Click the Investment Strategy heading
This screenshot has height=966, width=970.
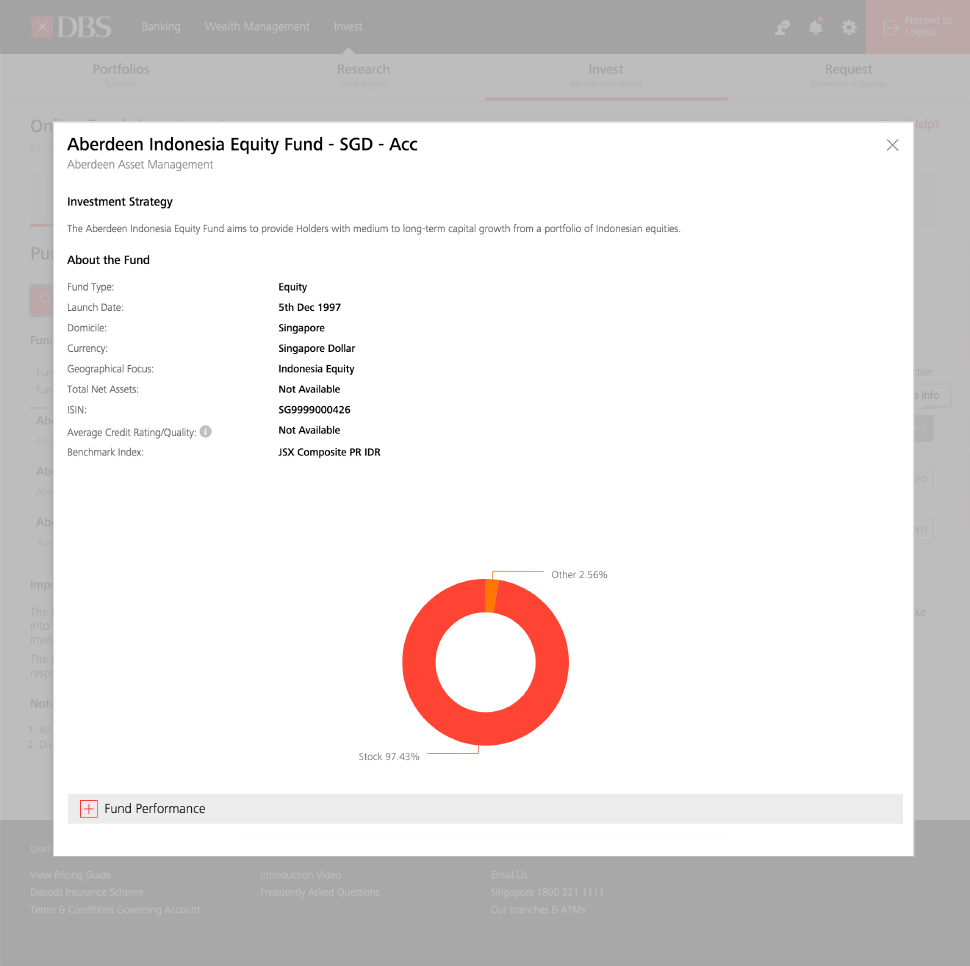pos(120,202)
